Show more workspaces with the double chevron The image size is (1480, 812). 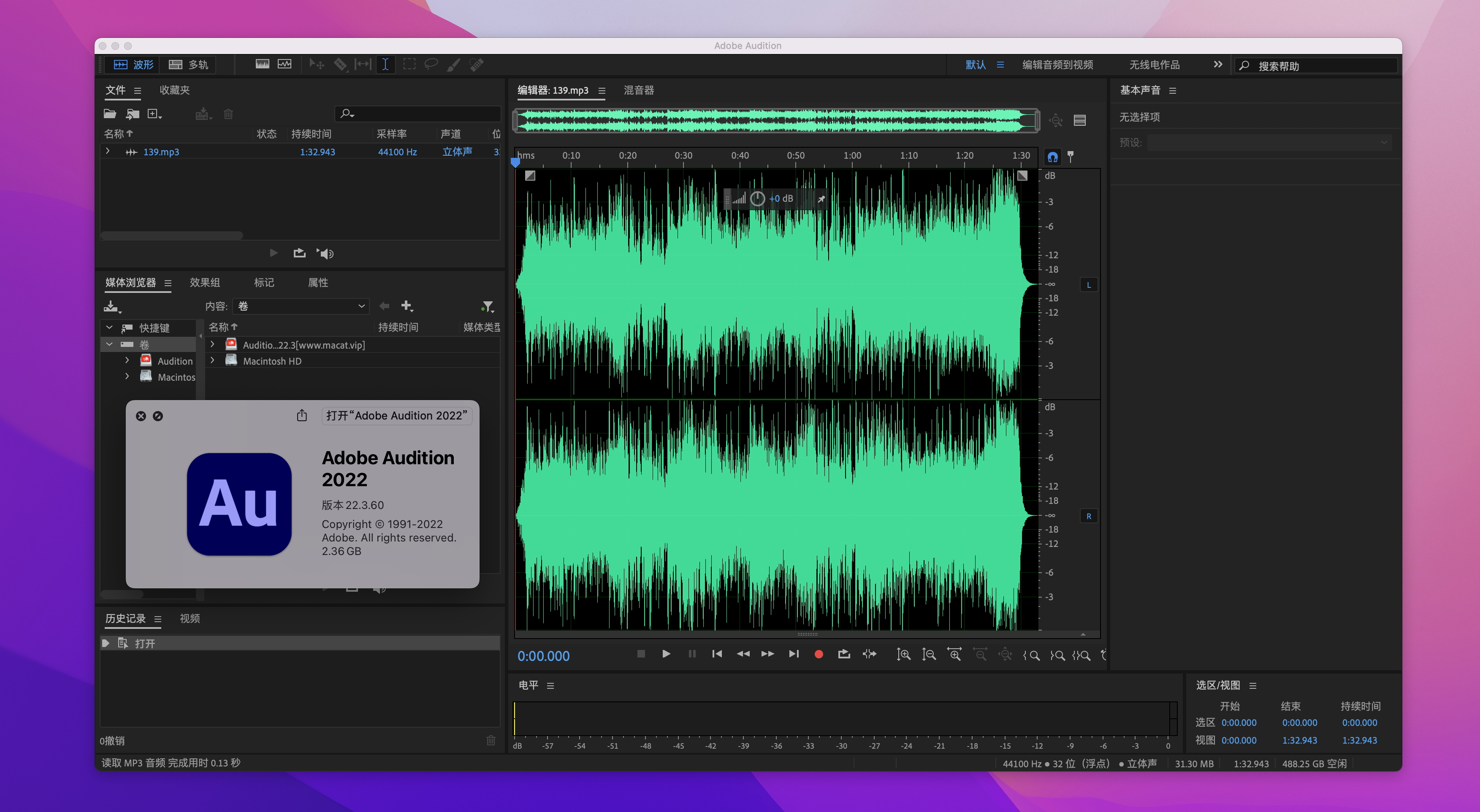tap(1217, 64)
